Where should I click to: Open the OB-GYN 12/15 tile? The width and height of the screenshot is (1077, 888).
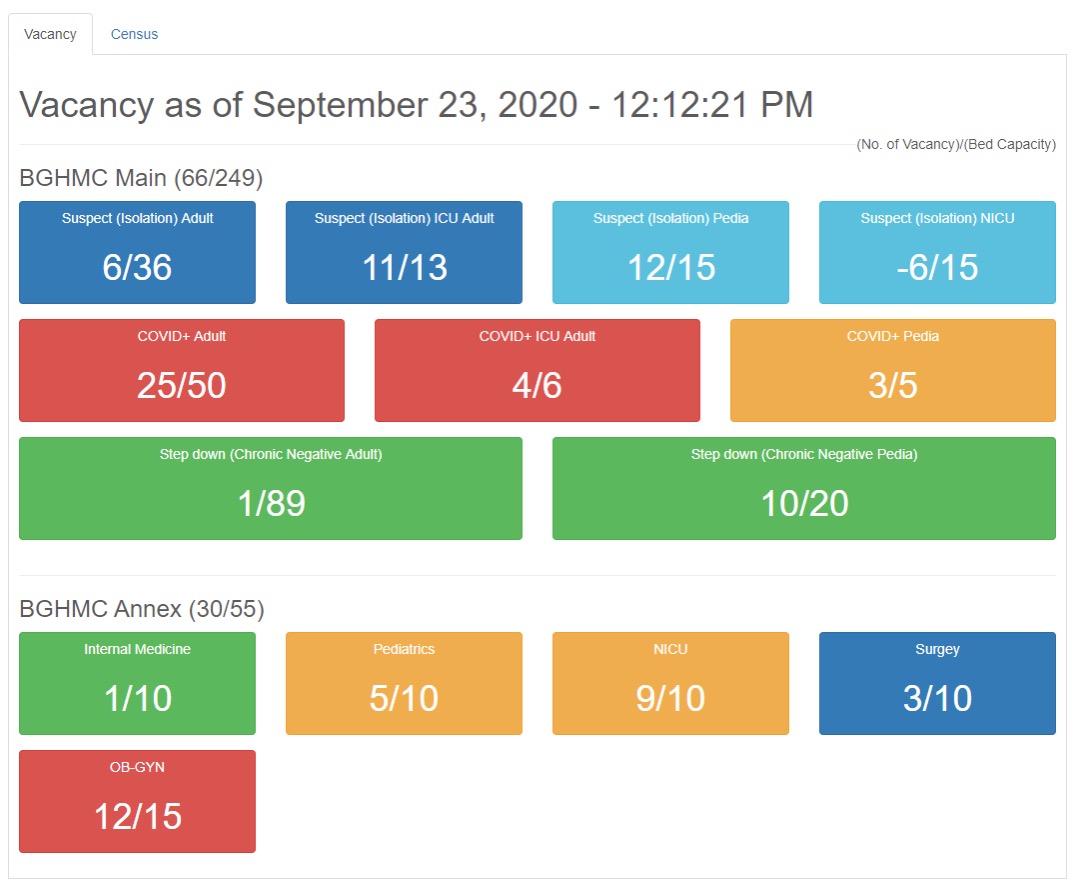click(137, 801)
